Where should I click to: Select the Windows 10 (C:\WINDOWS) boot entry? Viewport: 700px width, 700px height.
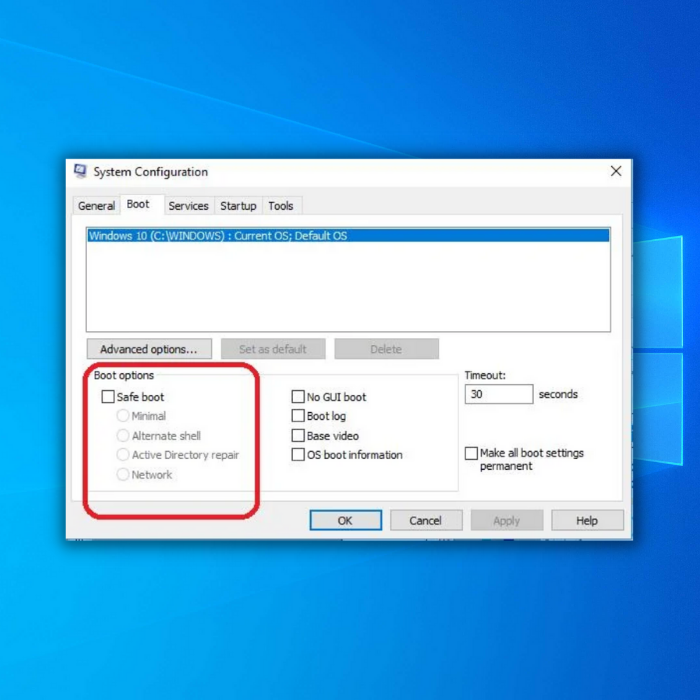pyautogui.click(x=348, y=236)
